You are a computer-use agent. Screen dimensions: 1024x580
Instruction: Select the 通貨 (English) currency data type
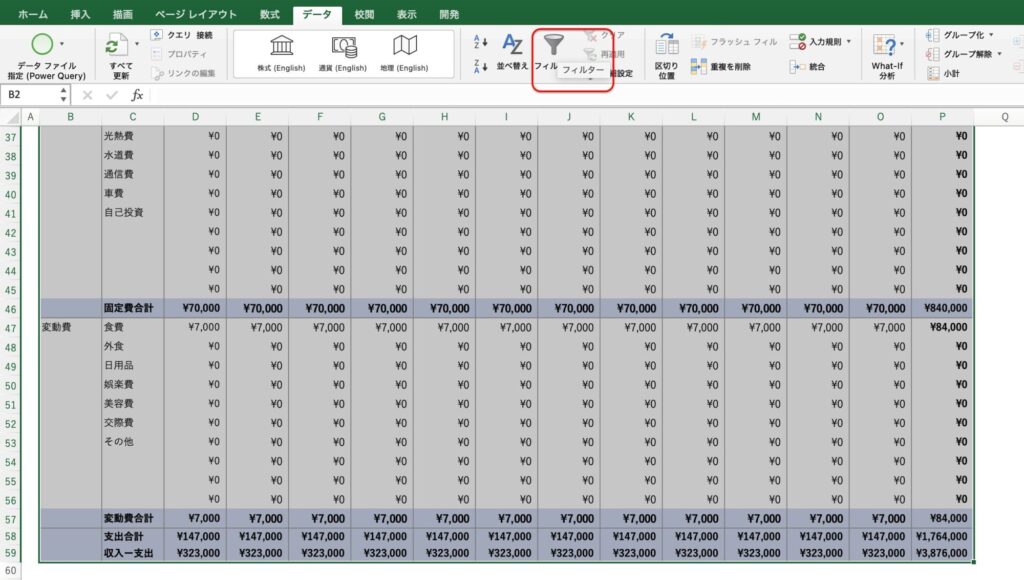tap(343, 53)
